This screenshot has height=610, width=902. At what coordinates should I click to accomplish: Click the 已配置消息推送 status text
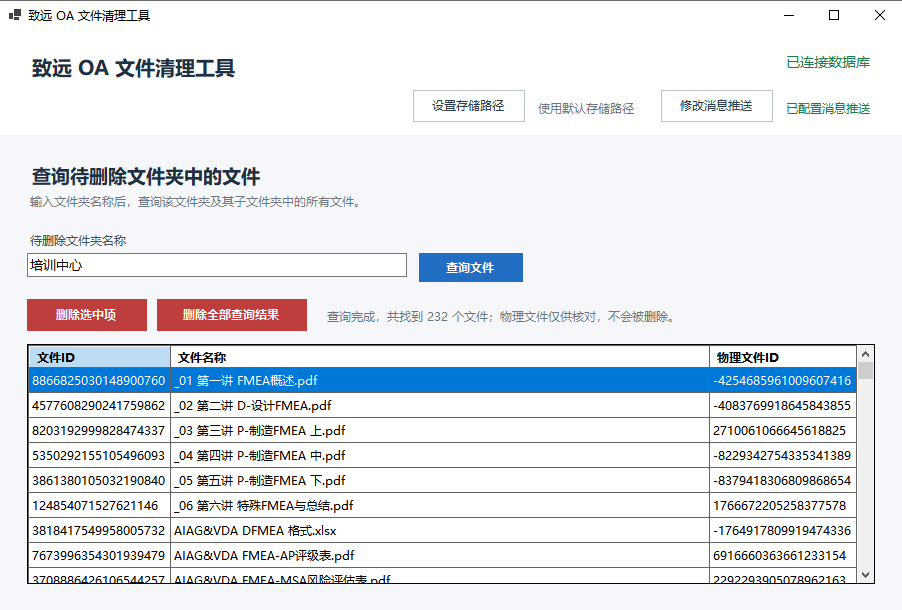tap(828, 108)
